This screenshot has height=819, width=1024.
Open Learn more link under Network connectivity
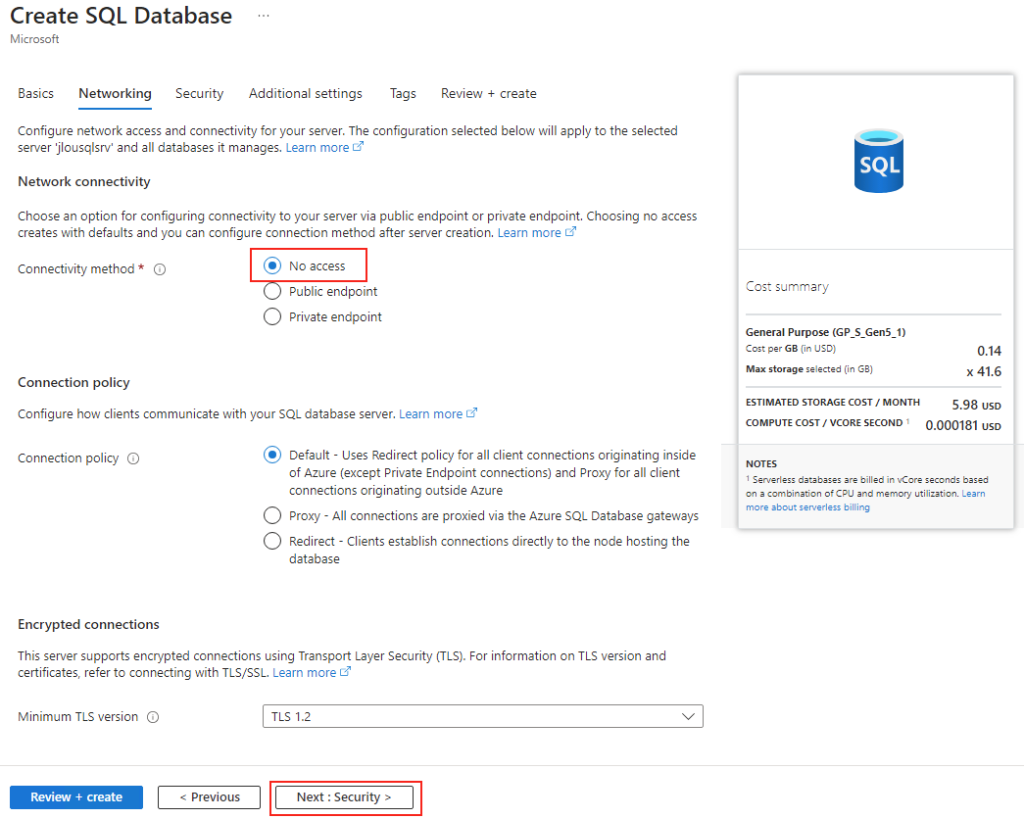[x=536, y=233]
